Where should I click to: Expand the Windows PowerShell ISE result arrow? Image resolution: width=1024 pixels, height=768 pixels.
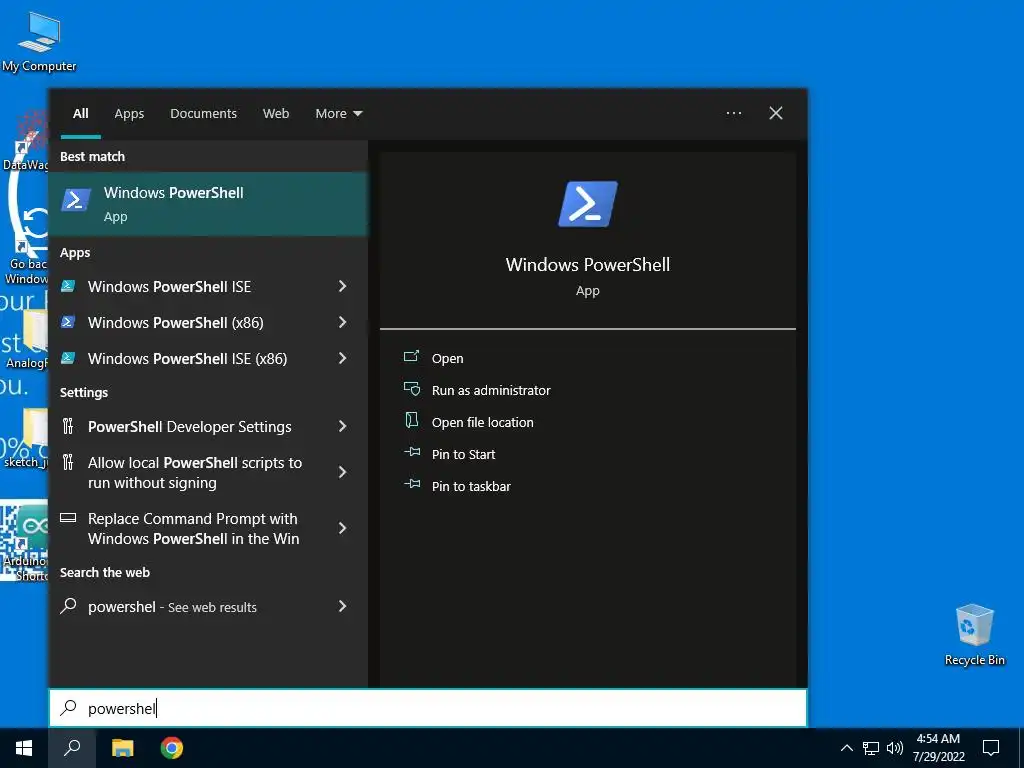click(342, 286)
